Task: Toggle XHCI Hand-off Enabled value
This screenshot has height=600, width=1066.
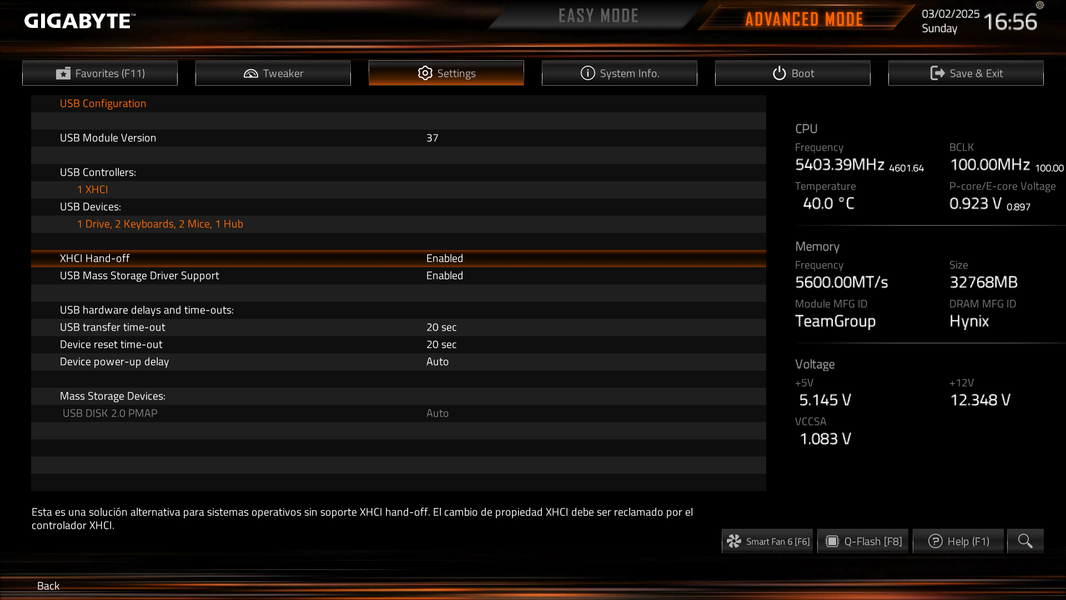Action: tap(445, 258)
